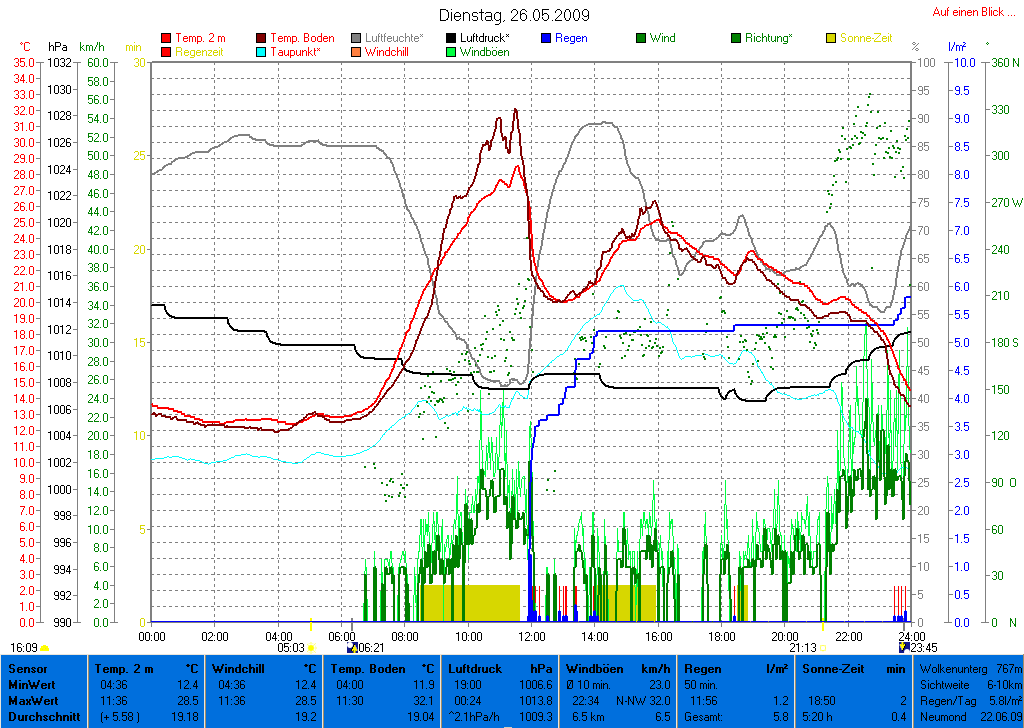Click the moonrise icon beside 06:21
Viewport: 1024px width, 728px height.
(351, 648)
